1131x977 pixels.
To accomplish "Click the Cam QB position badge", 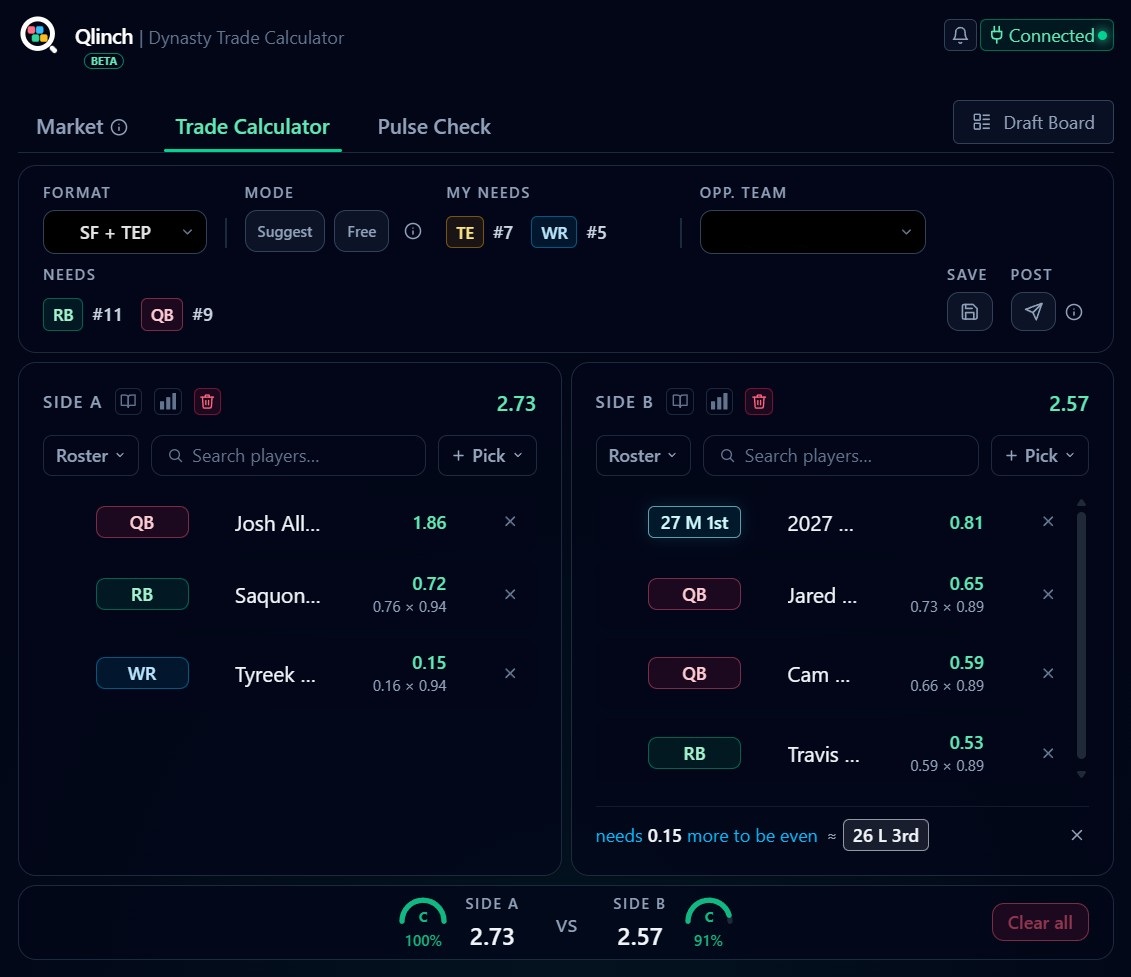I will (694, 673).
